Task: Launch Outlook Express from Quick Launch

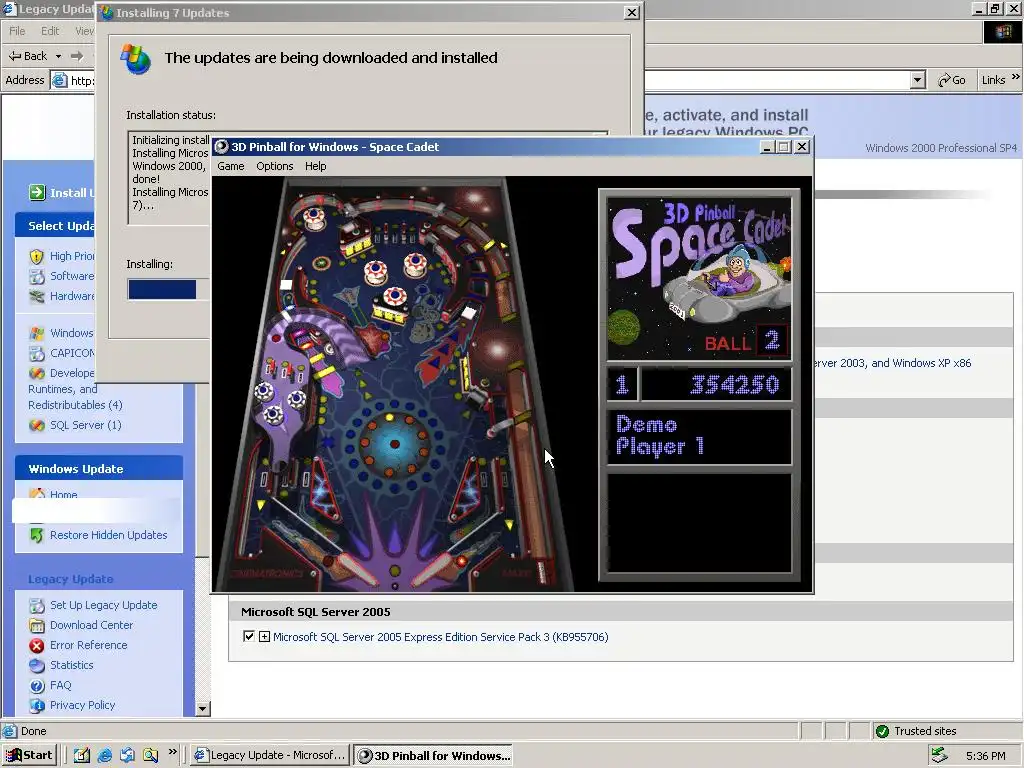Action: click(x=127, y=755)
